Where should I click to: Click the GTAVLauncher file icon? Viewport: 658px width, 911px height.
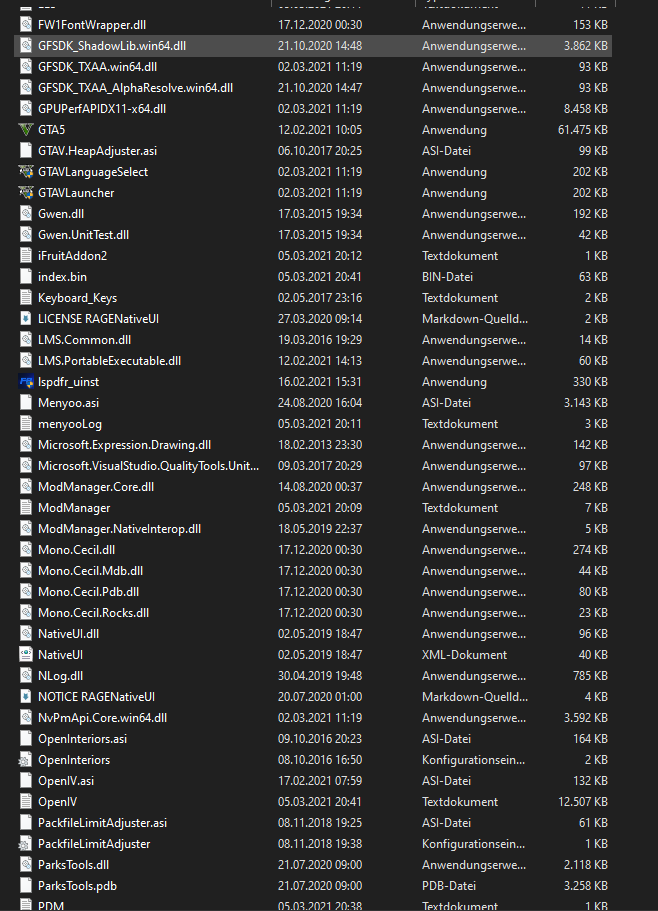(x=26, y=192)
